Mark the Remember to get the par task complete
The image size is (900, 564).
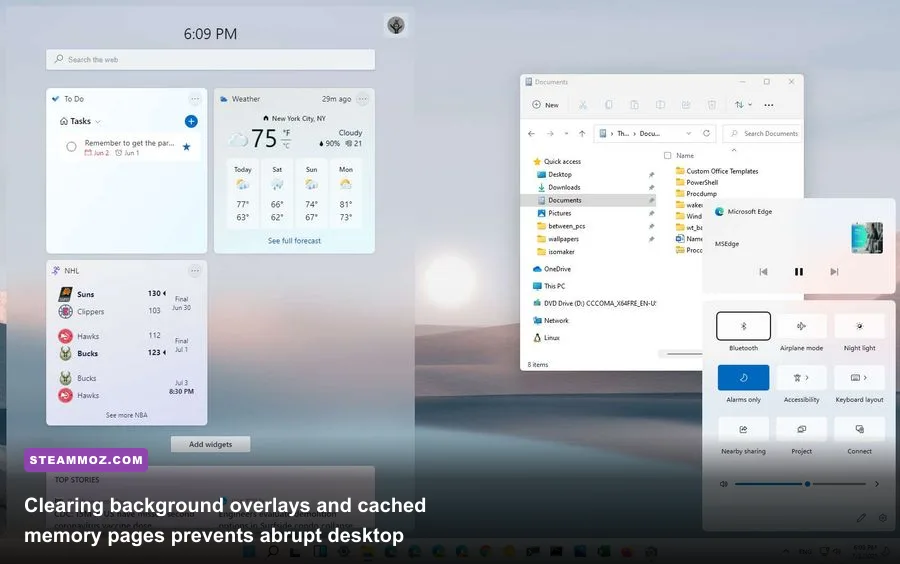point(71,147)
